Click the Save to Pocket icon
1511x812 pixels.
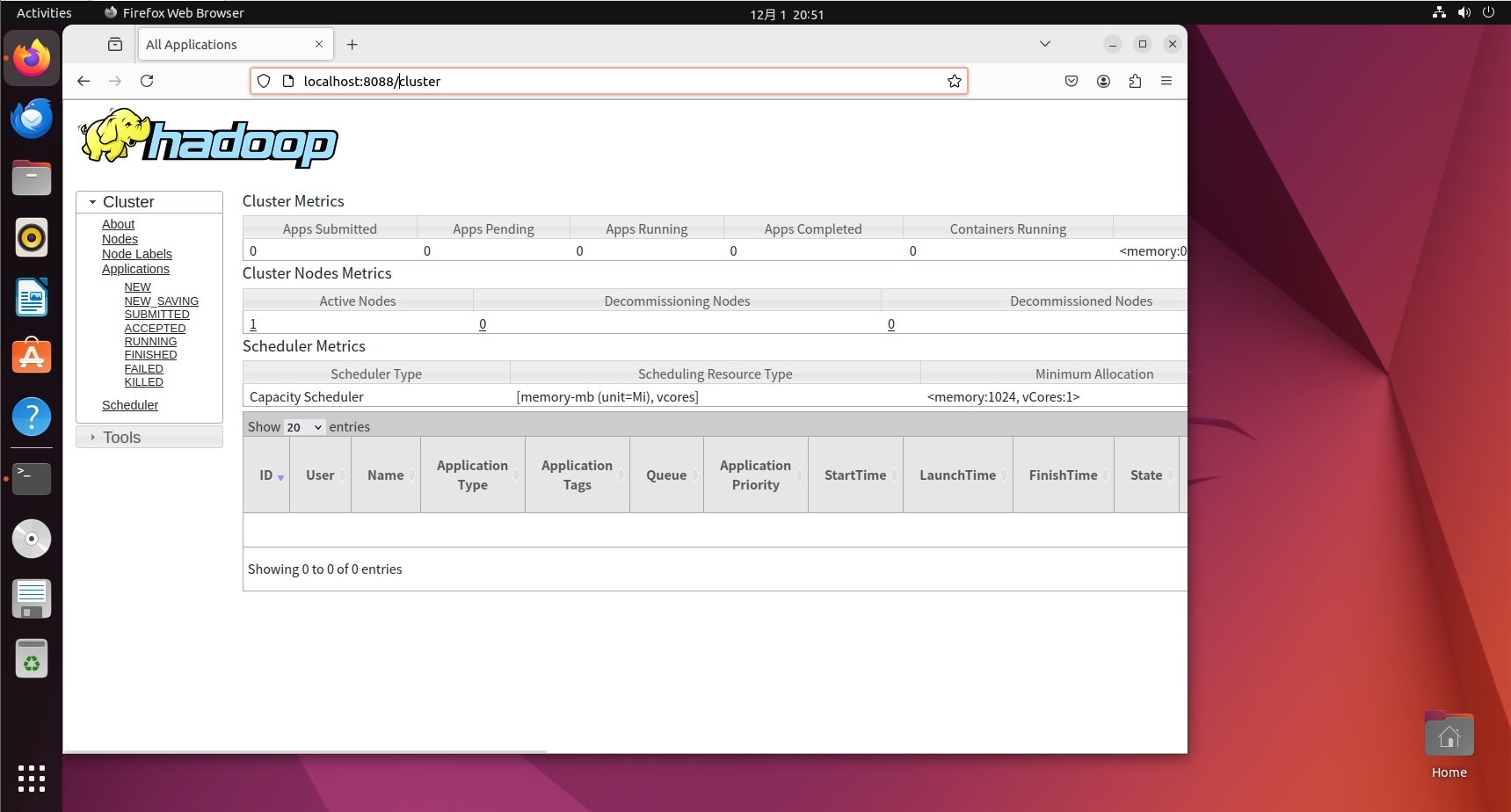1072,81
